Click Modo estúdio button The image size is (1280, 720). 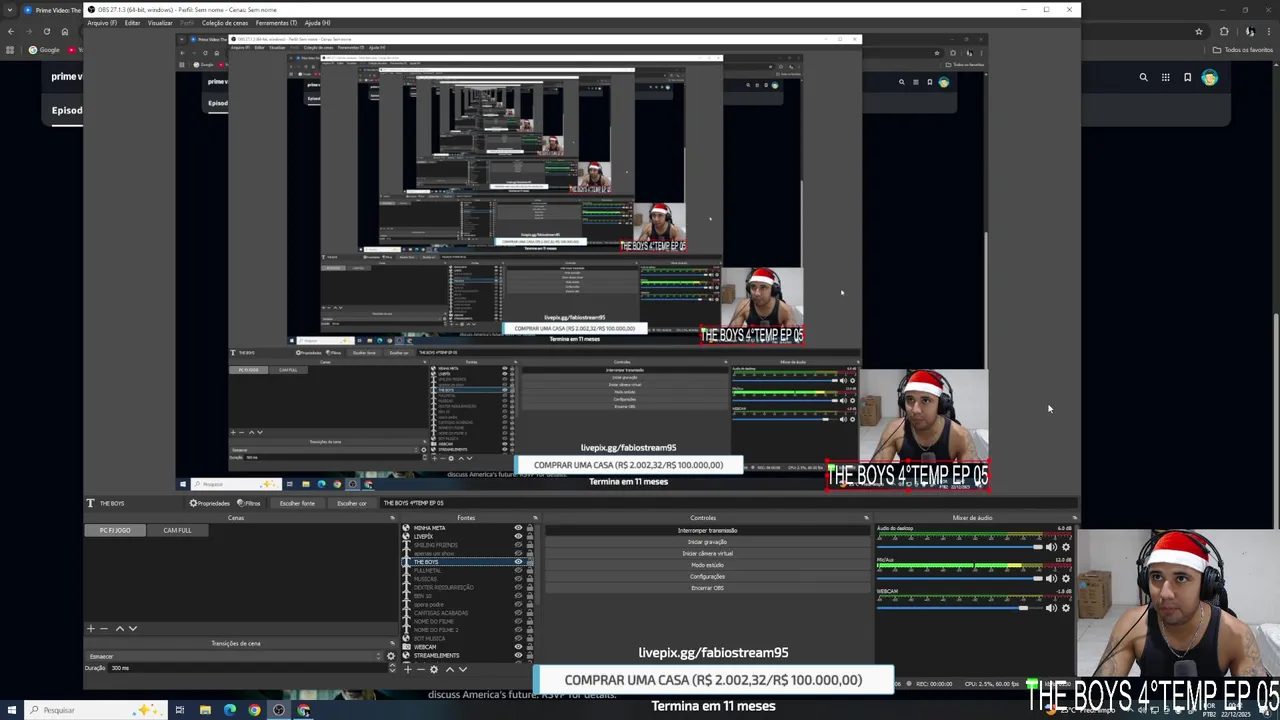pos(707,565)
